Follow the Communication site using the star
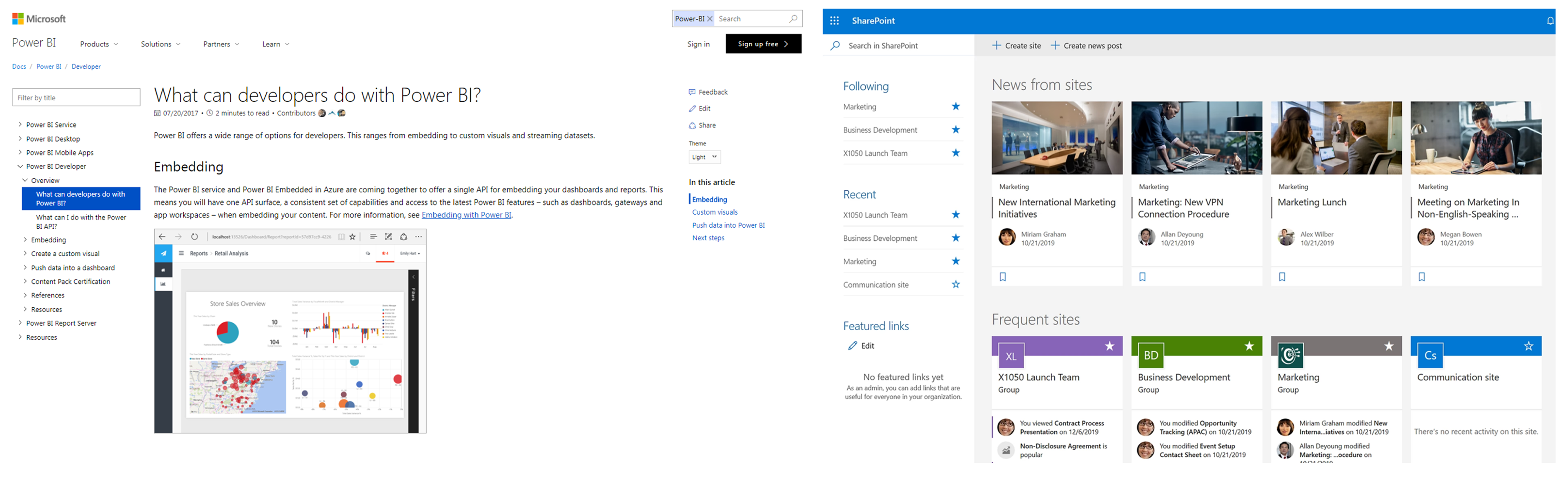The height and width of the screenshot is (480, 1568). [x=955, y=284]
